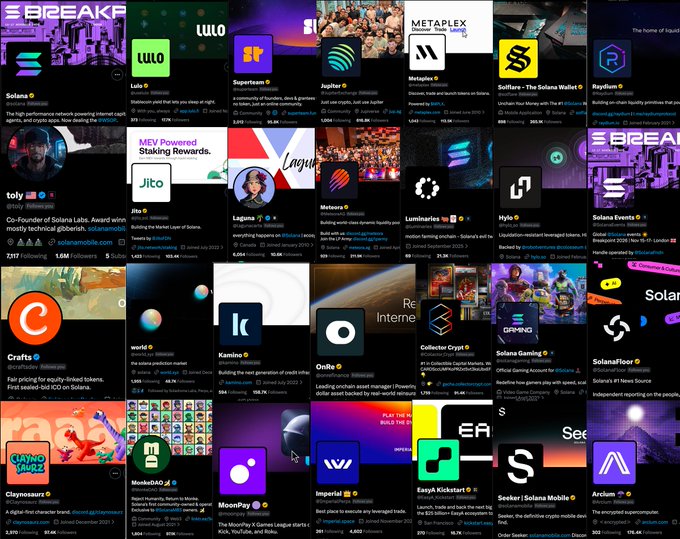The width and height of the screenshot is (680, 539).
Task: Open the Raydium logo avatar
Action: (611, 59)
